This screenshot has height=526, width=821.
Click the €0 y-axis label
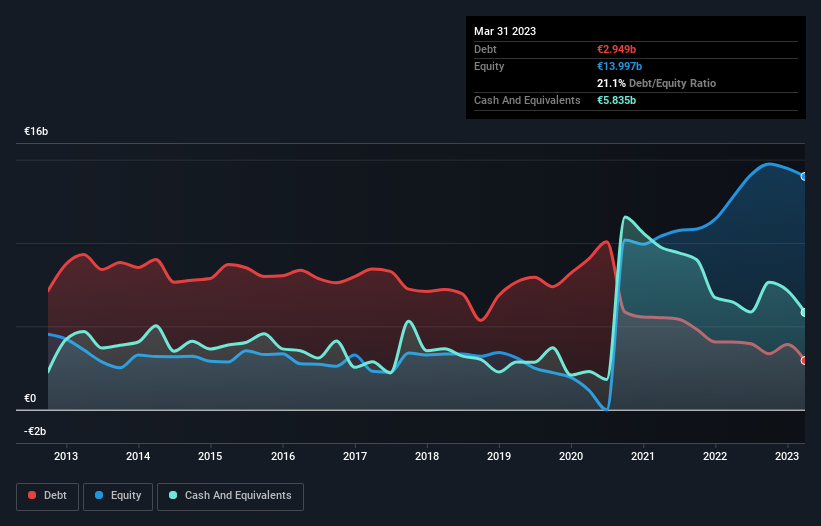click(30, 398)
